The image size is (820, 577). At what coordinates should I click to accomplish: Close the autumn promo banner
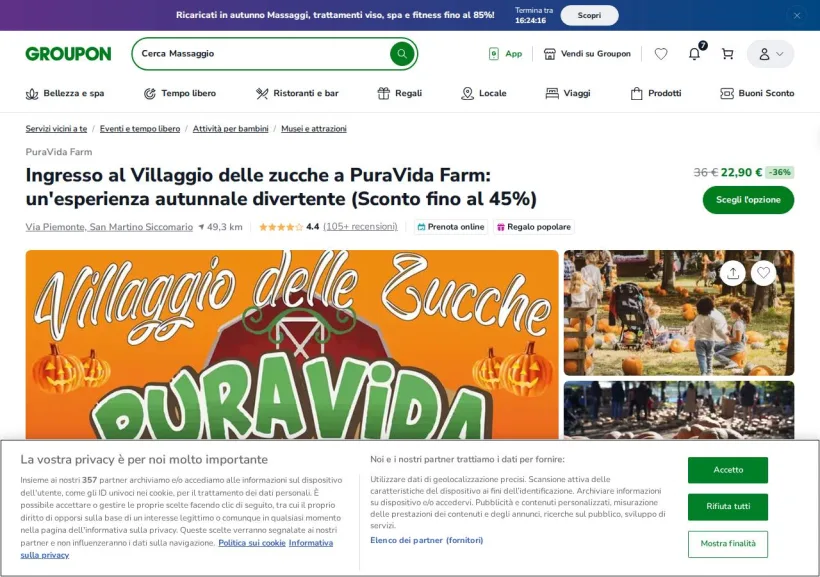pyautogui.click(x=796, y=16)
